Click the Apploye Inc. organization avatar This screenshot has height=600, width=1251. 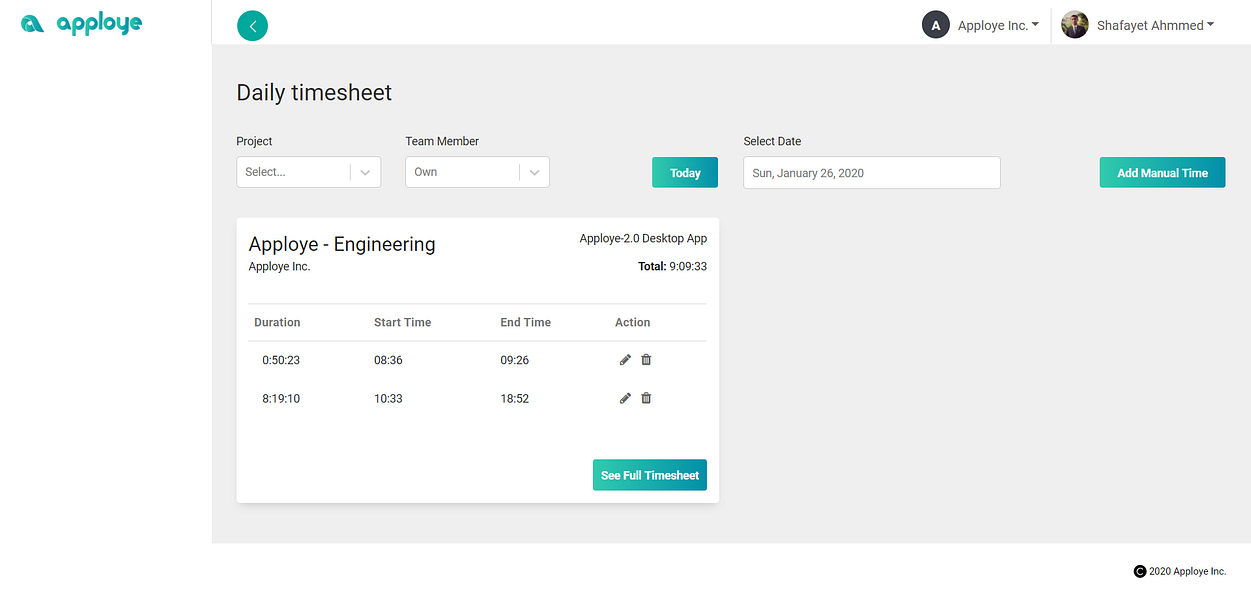click(935, 25)
